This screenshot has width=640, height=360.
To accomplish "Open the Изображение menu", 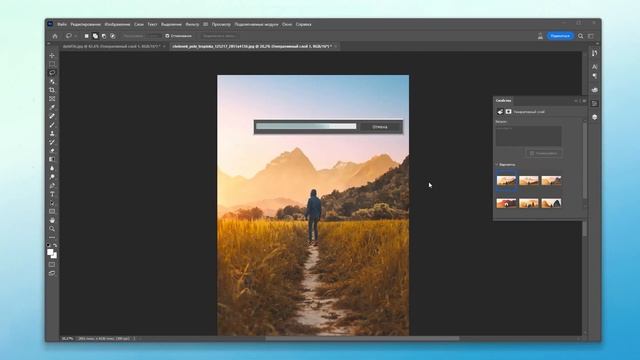I will tap(117, 24).
